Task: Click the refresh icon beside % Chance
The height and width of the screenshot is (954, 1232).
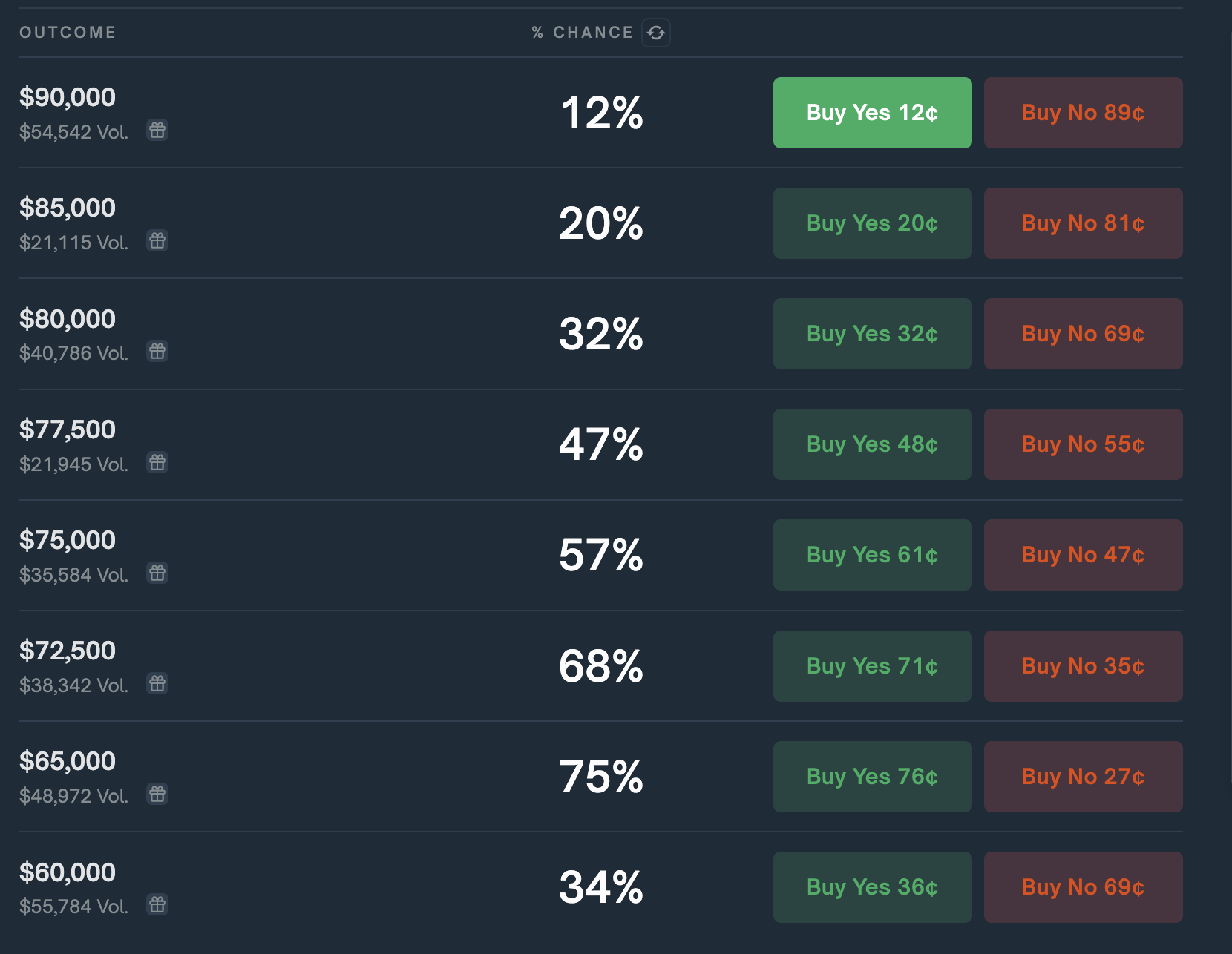Action: point(656,33)
